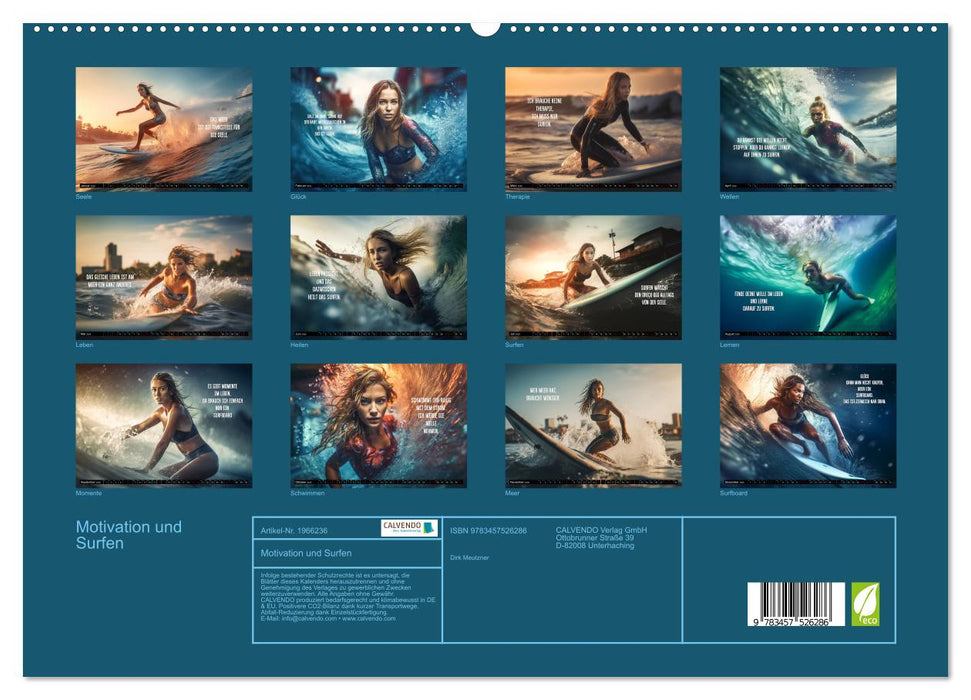
Task: Open the Seele month thumbnail
Action: [x=162, y=127]
